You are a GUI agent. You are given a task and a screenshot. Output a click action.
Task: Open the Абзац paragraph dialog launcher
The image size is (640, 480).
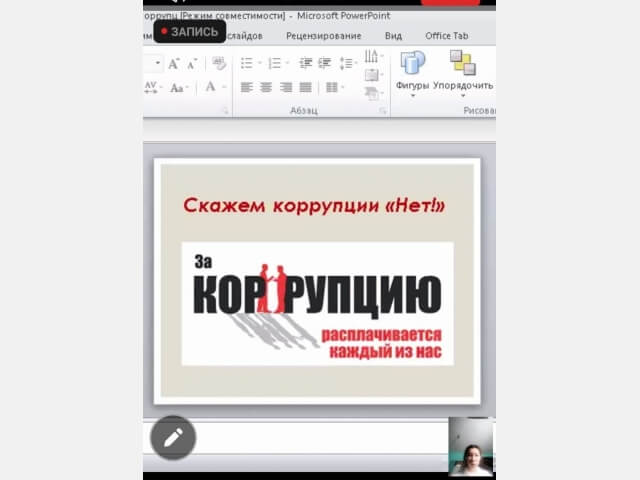coord(383,111)
